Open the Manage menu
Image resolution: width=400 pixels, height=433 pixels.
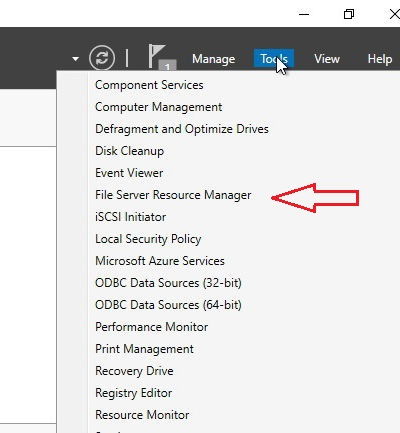[x=214, y=59]
